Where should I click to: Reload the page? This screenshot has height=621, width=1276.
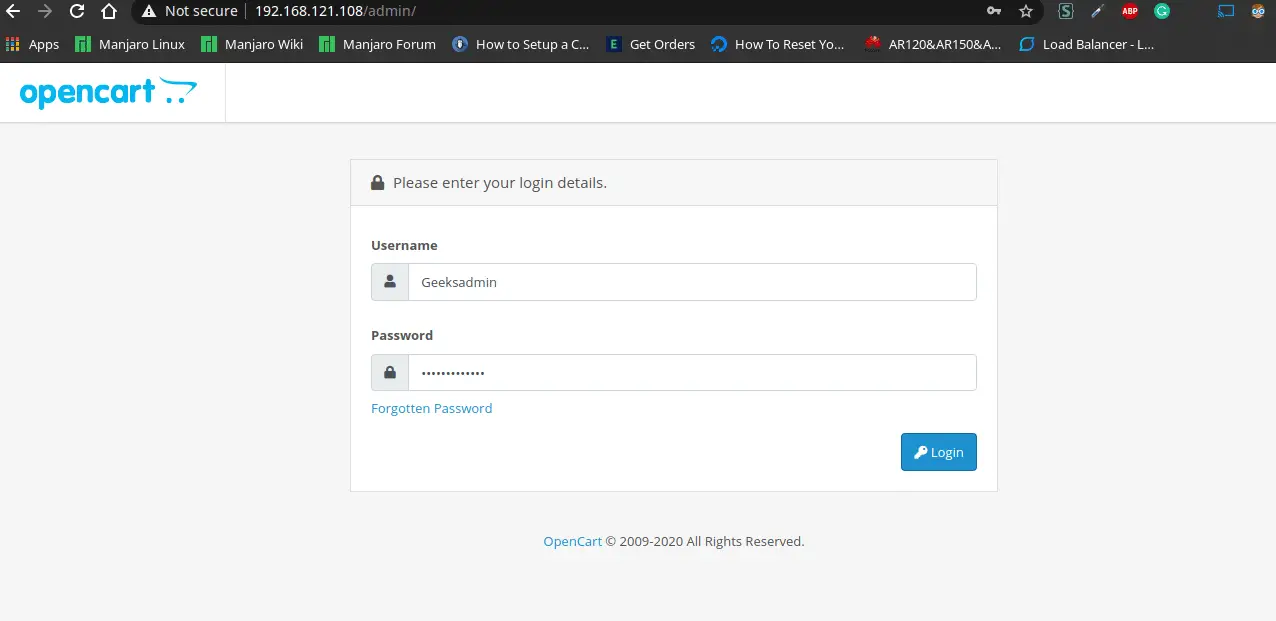pos(77,12)
